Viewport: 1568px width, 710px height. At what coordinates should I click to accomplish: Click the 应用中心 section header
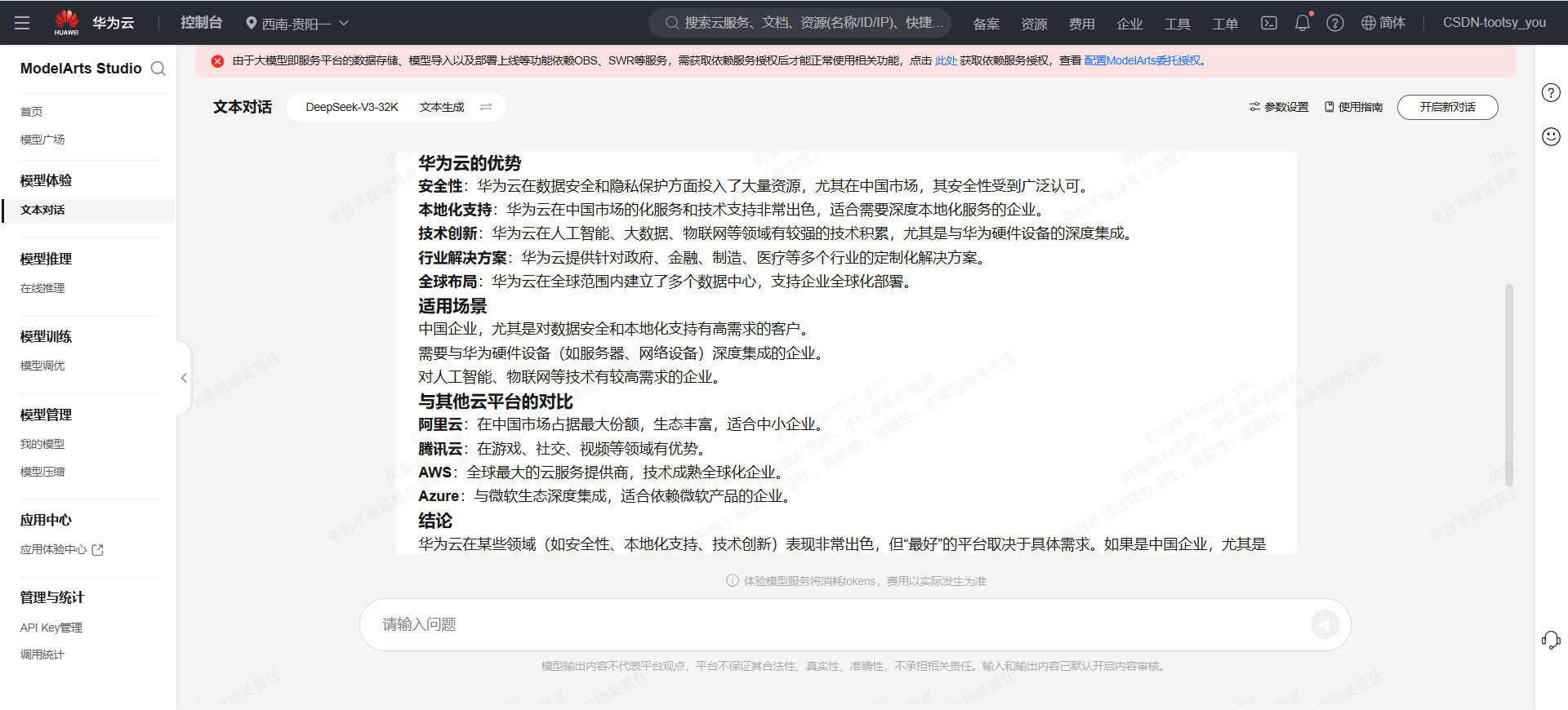[x=46, y=520]
